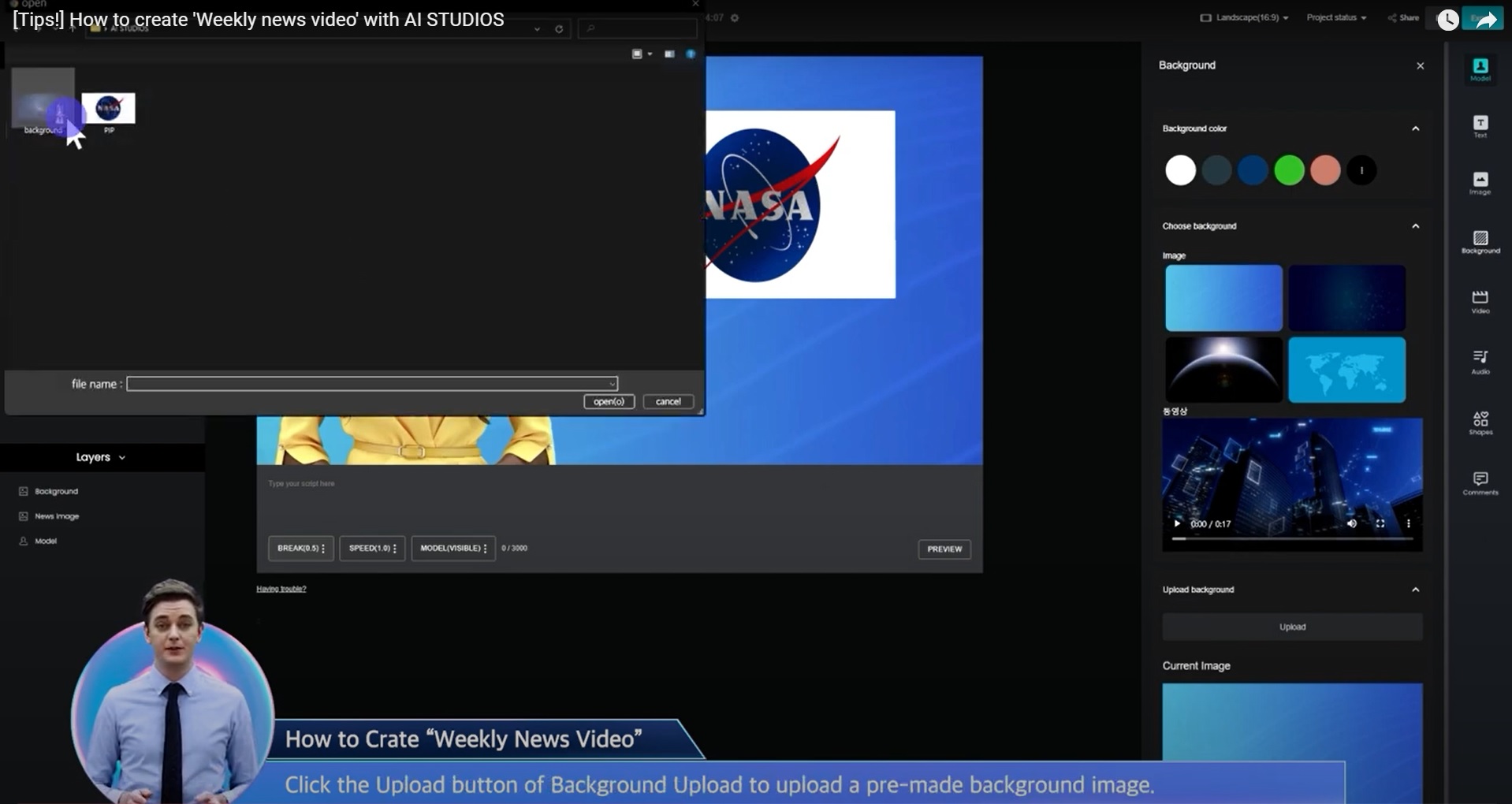The height and width of the screenshot is (804, 1512).
Task: Collapse the Choose background section
Action: pos(1416,226)
